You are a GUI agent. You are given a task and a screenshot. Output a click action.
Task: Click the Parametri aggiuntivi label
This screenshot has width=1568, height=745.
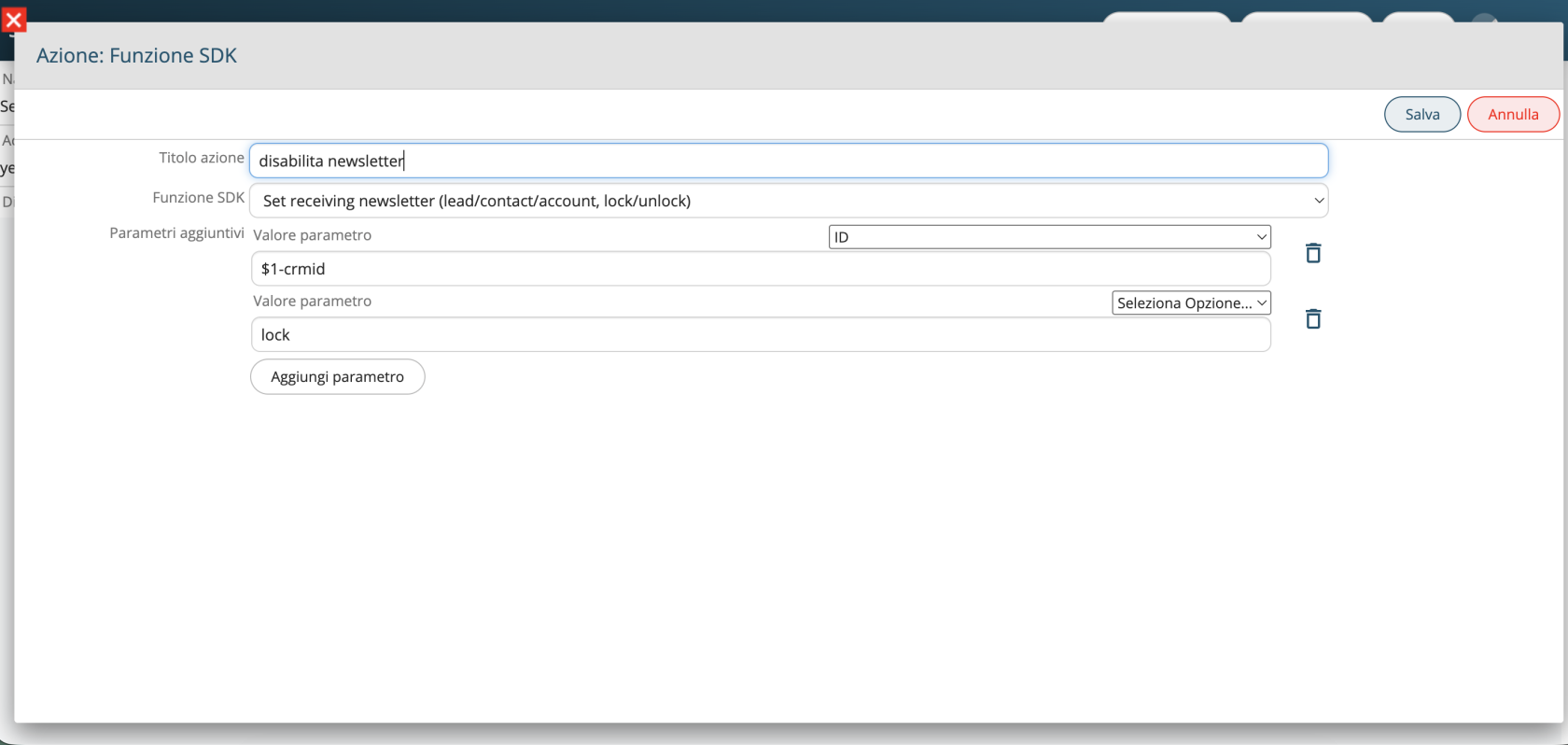coord(176,232)
